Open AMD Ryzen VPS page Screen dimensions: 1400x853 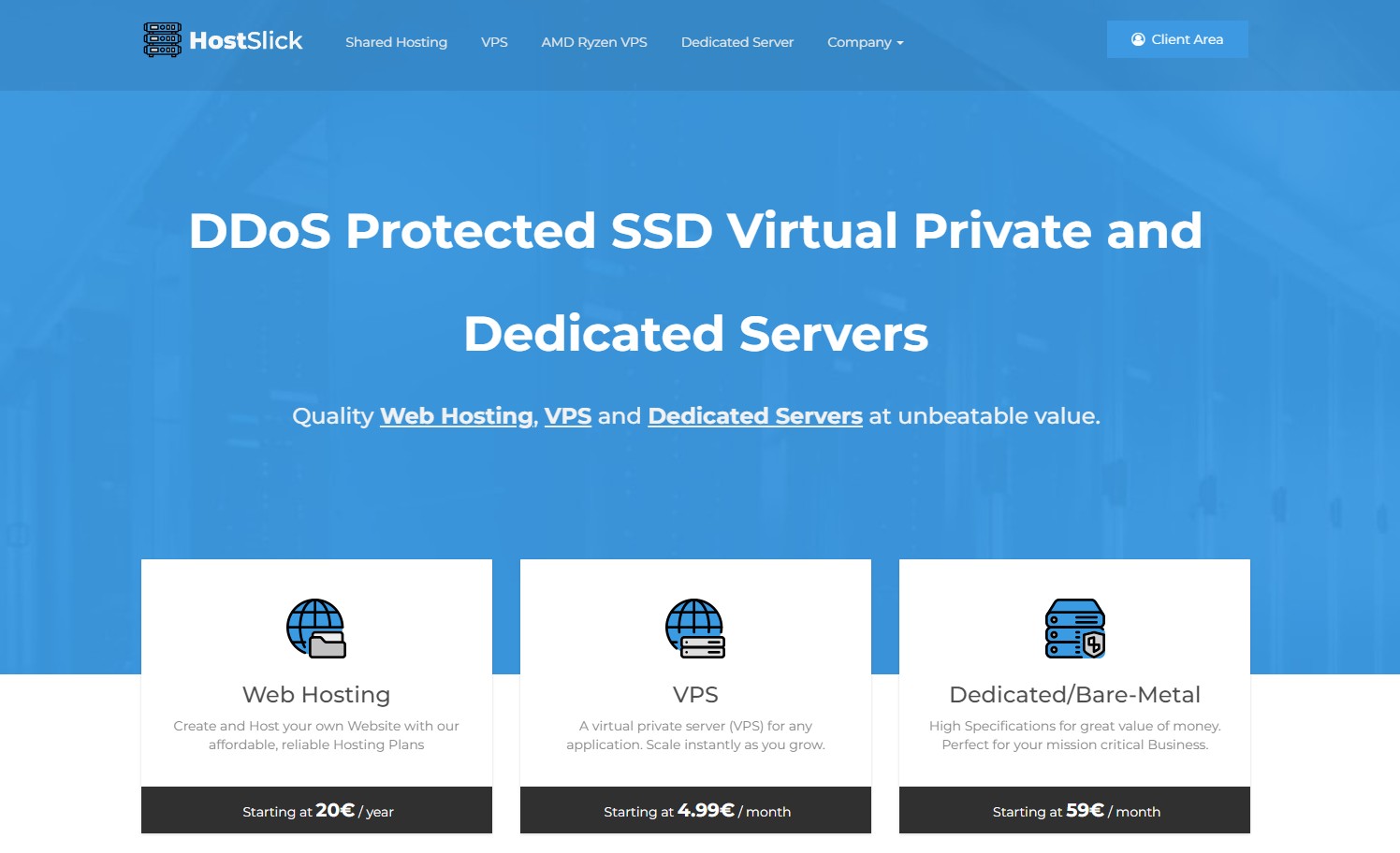[x=594, y=42]
